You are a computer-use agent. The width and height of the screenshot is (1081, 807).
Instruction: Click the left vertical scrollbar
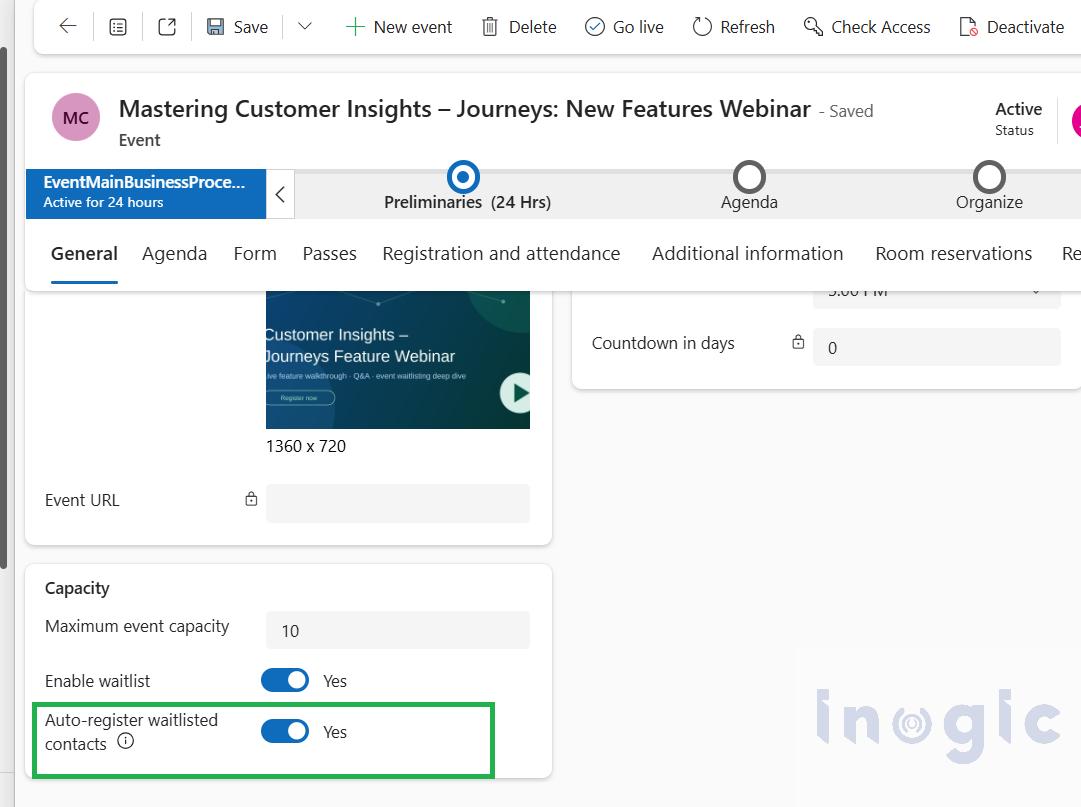(x=3, y=307)
